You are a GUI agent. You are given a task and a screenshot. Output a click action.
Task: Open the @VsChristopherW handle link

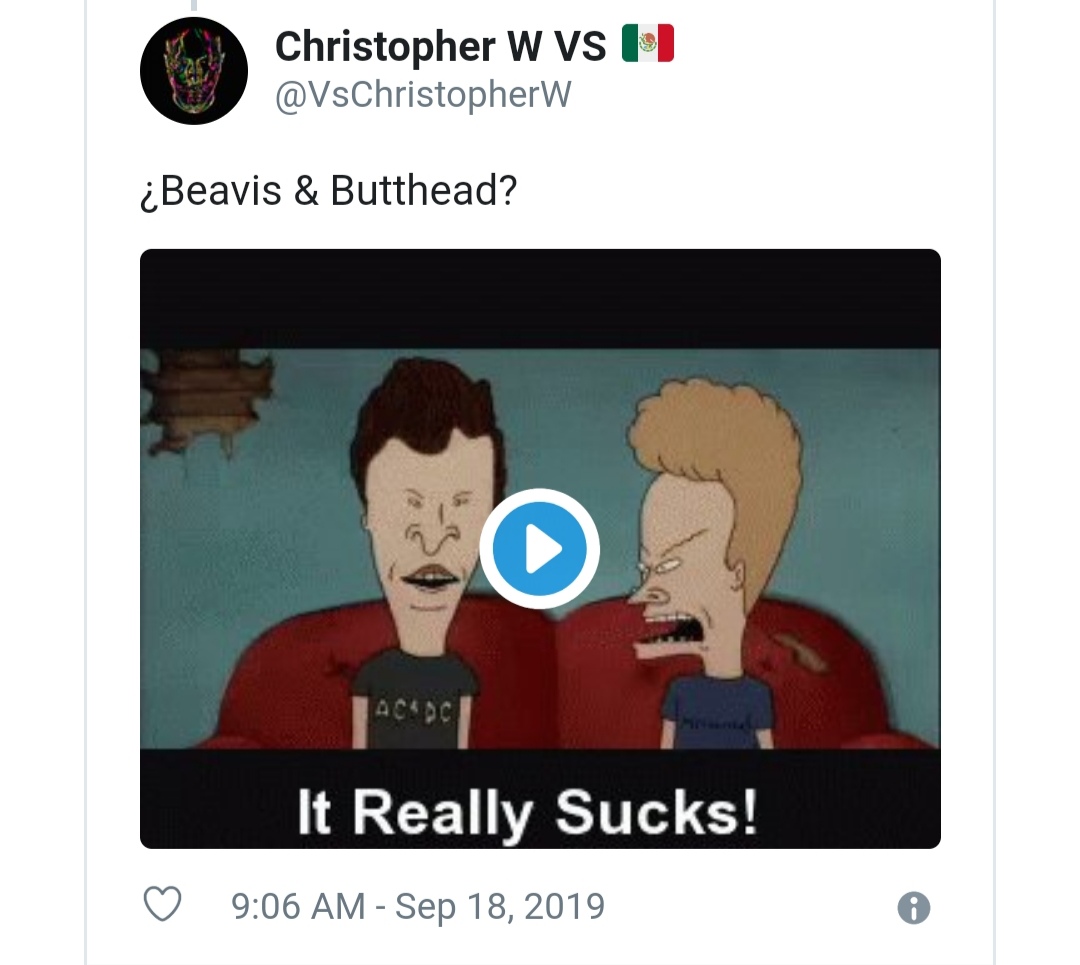tap(422, 95)
